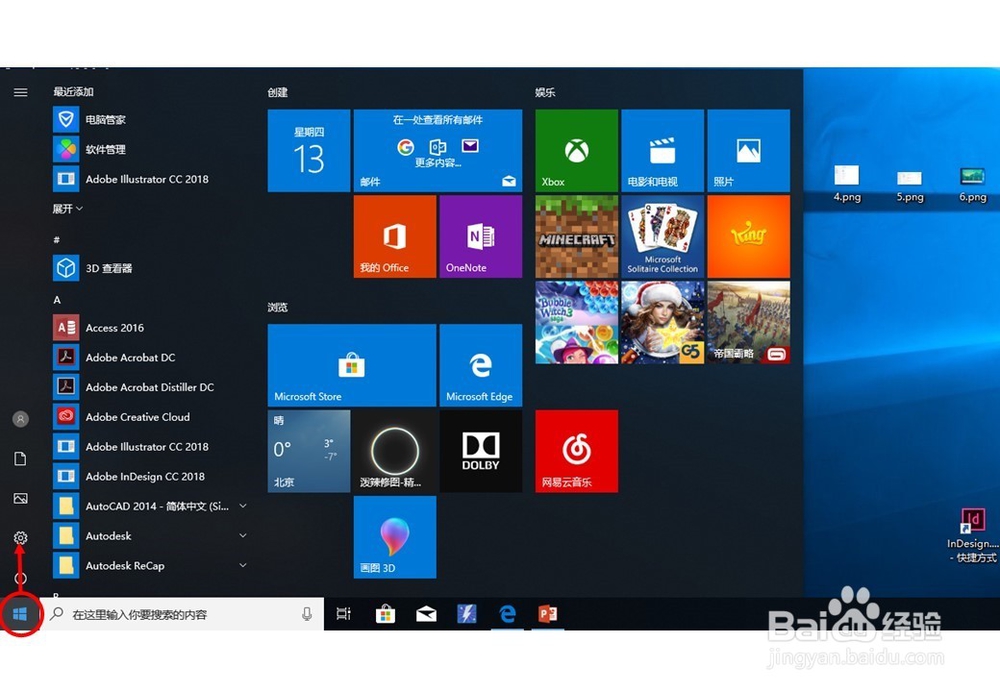Screen dimensions: 1000x692
Task: Open the 邮件 mail tile
Action: click(x=438, y=151)
